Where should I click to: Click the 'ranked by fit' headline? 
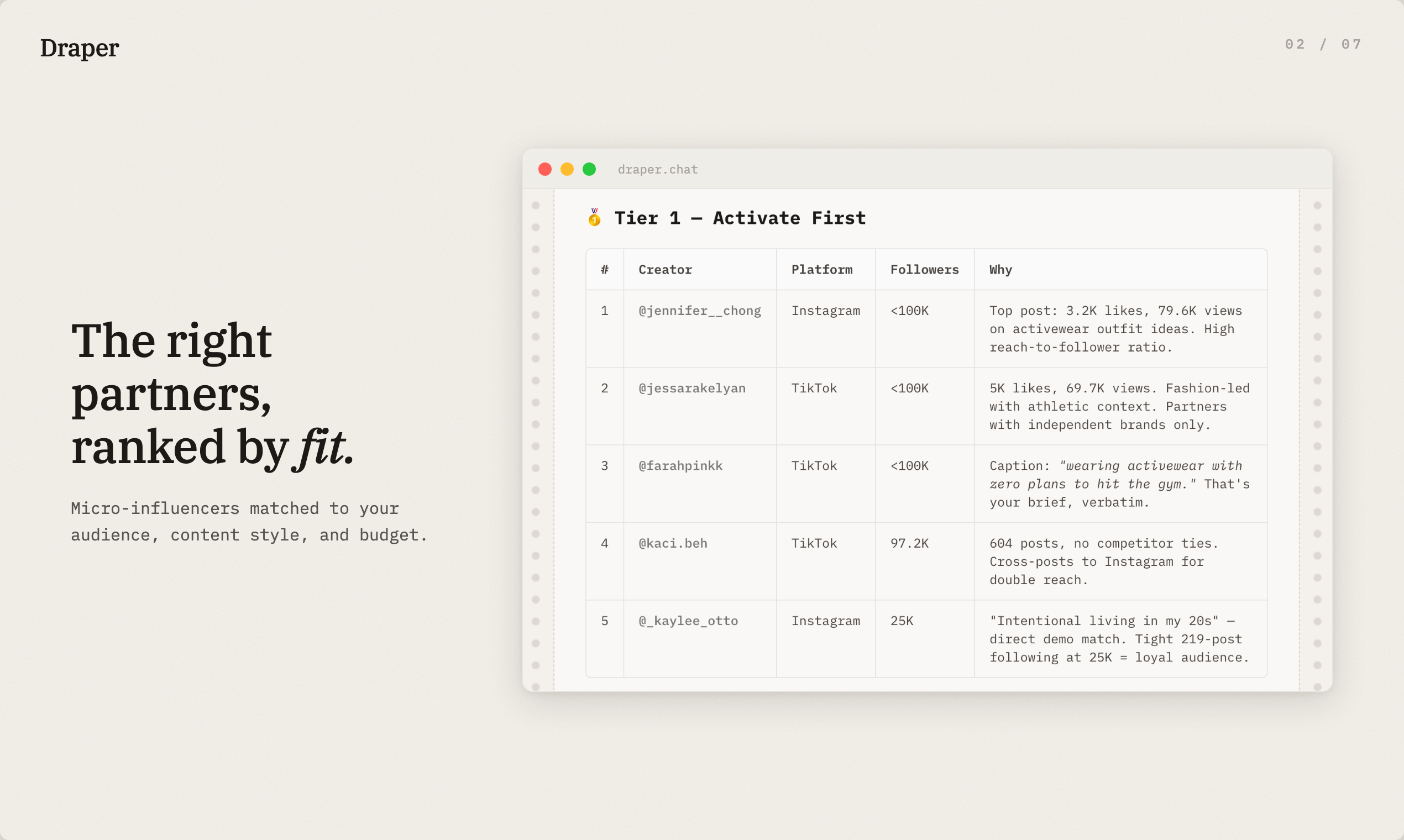[212, 447]
